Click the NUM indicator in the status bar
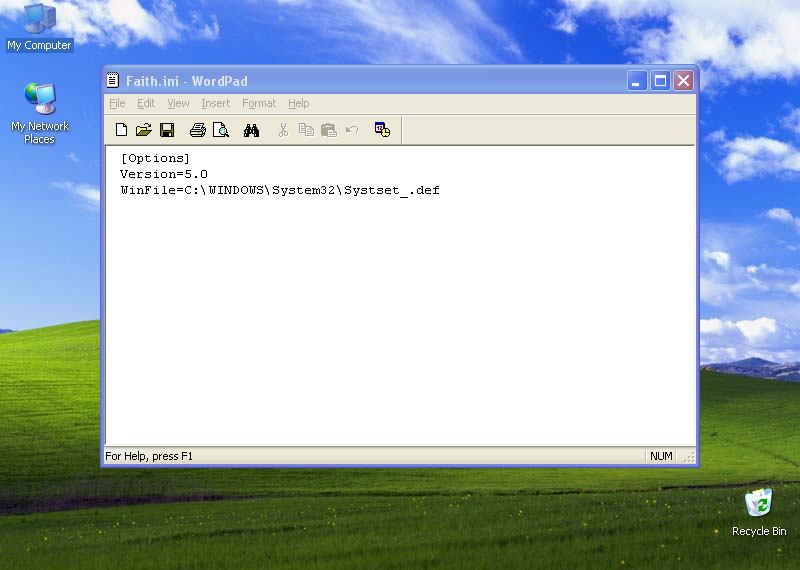Screen dimensions: 800x570 click(x=661, y=456)
